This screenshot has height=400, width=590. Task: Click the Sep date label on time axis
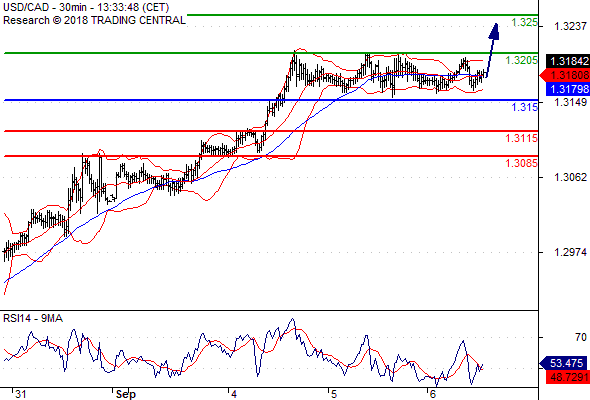coord(126,394)
